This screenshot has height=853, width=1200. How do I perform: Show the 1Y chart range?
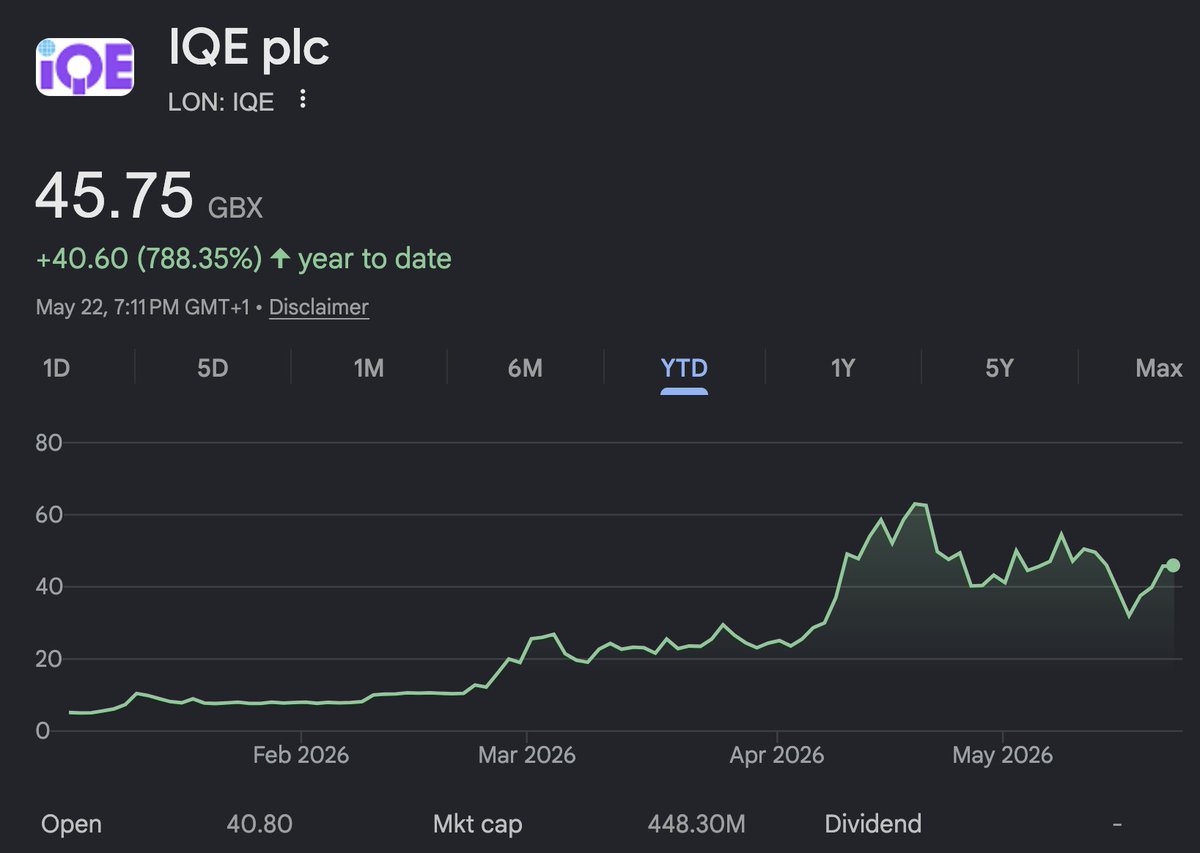tap(843, 368)
